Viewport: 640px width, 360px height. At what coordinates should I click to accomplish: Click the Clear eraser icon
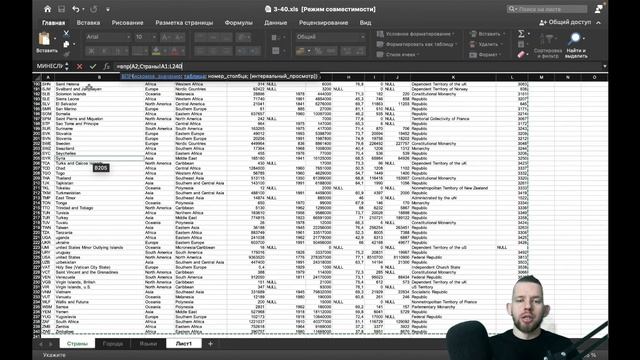coord(521,54)
